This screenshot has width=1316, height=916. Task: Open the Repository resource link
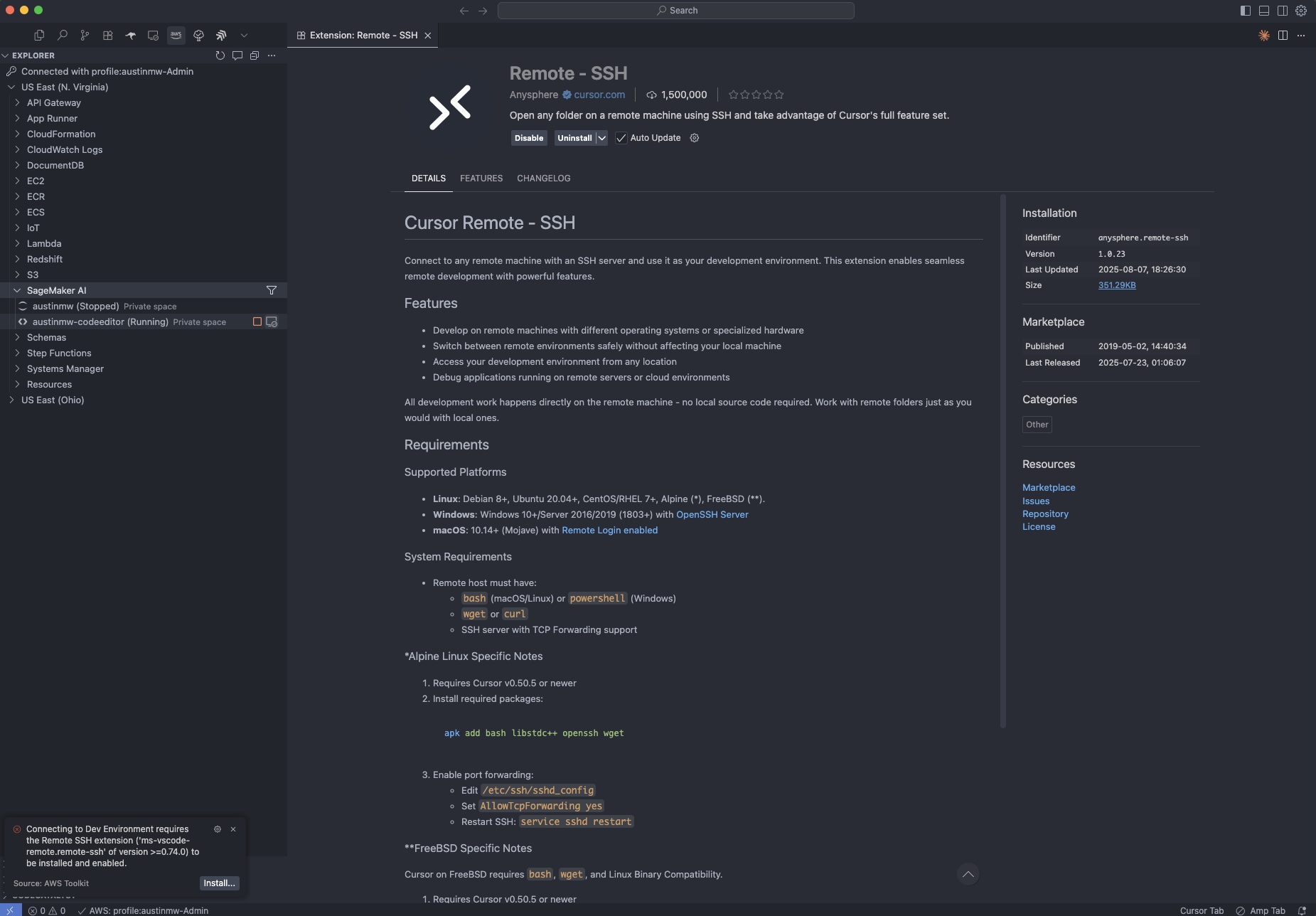pyautogui.click(x=1045, y=514)
